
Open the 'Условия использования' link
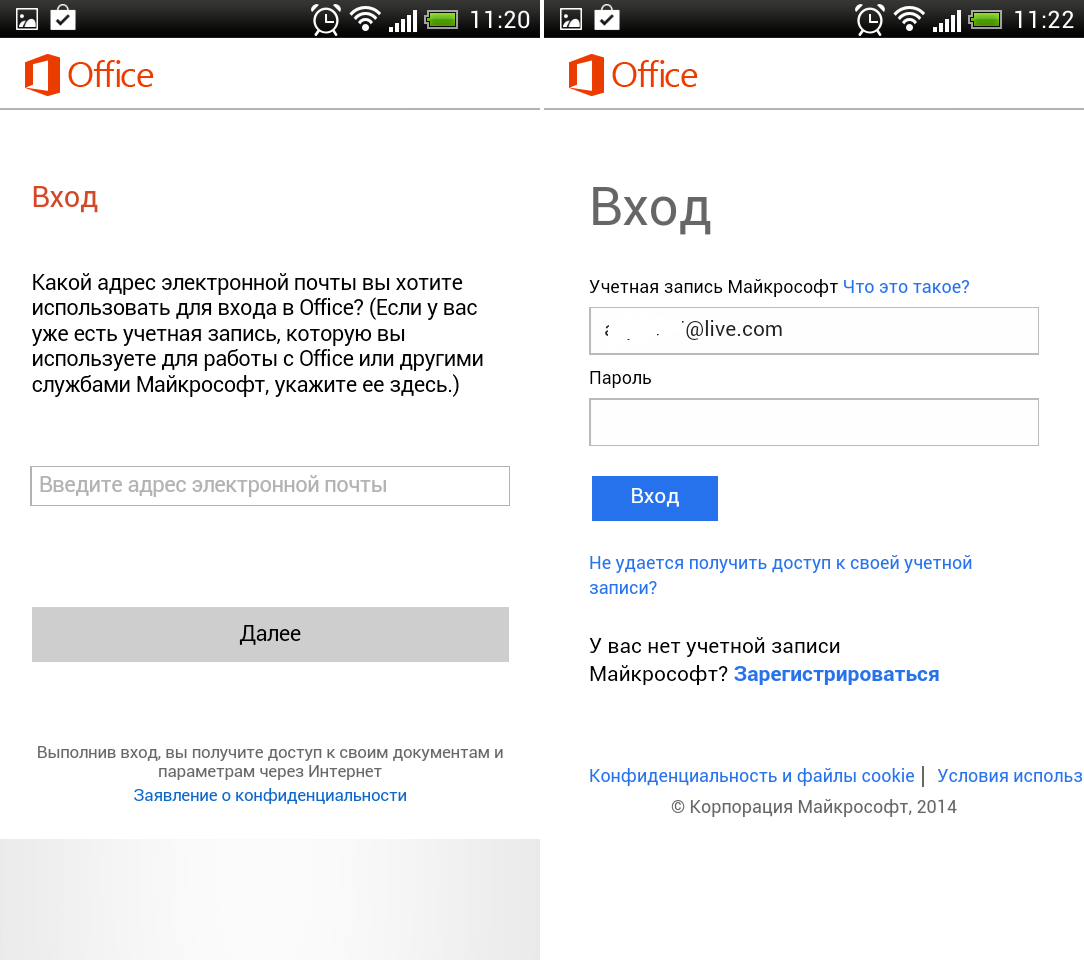[x=1010, y=776]
